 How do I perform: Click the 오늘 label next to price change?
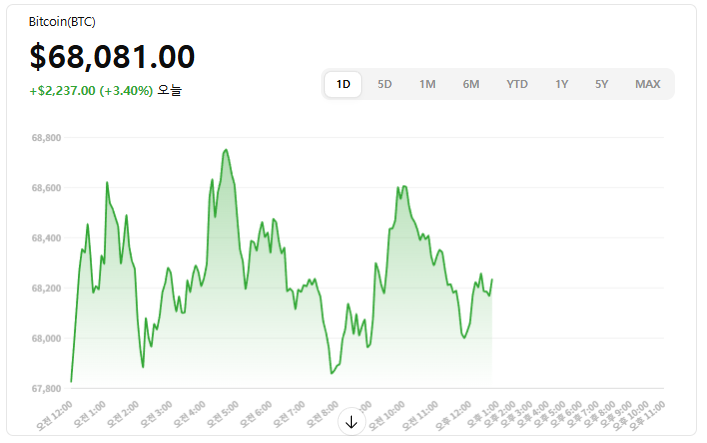170,91
